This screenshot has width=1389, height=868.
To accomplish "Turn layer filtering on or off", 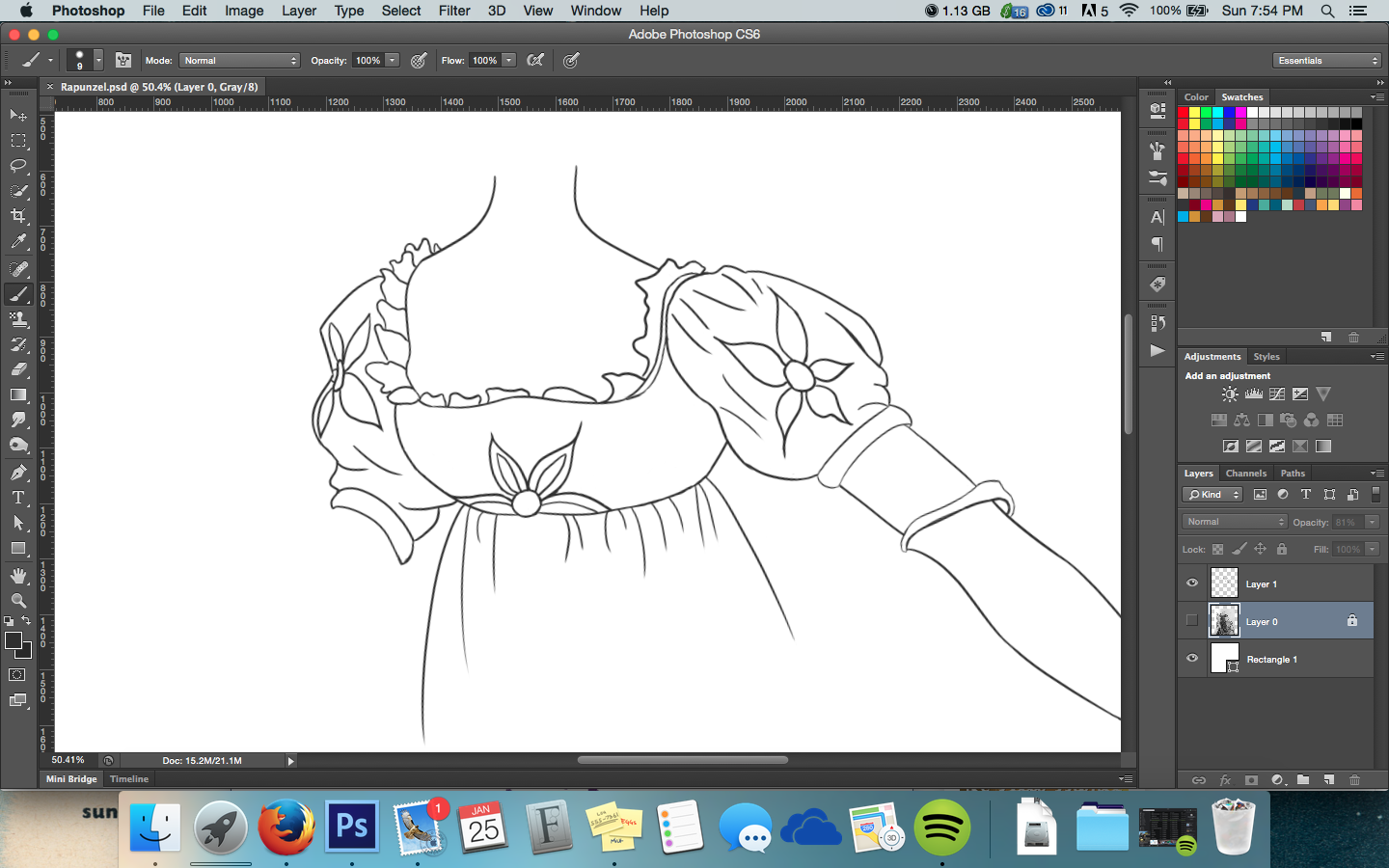I will [1375, 495].
